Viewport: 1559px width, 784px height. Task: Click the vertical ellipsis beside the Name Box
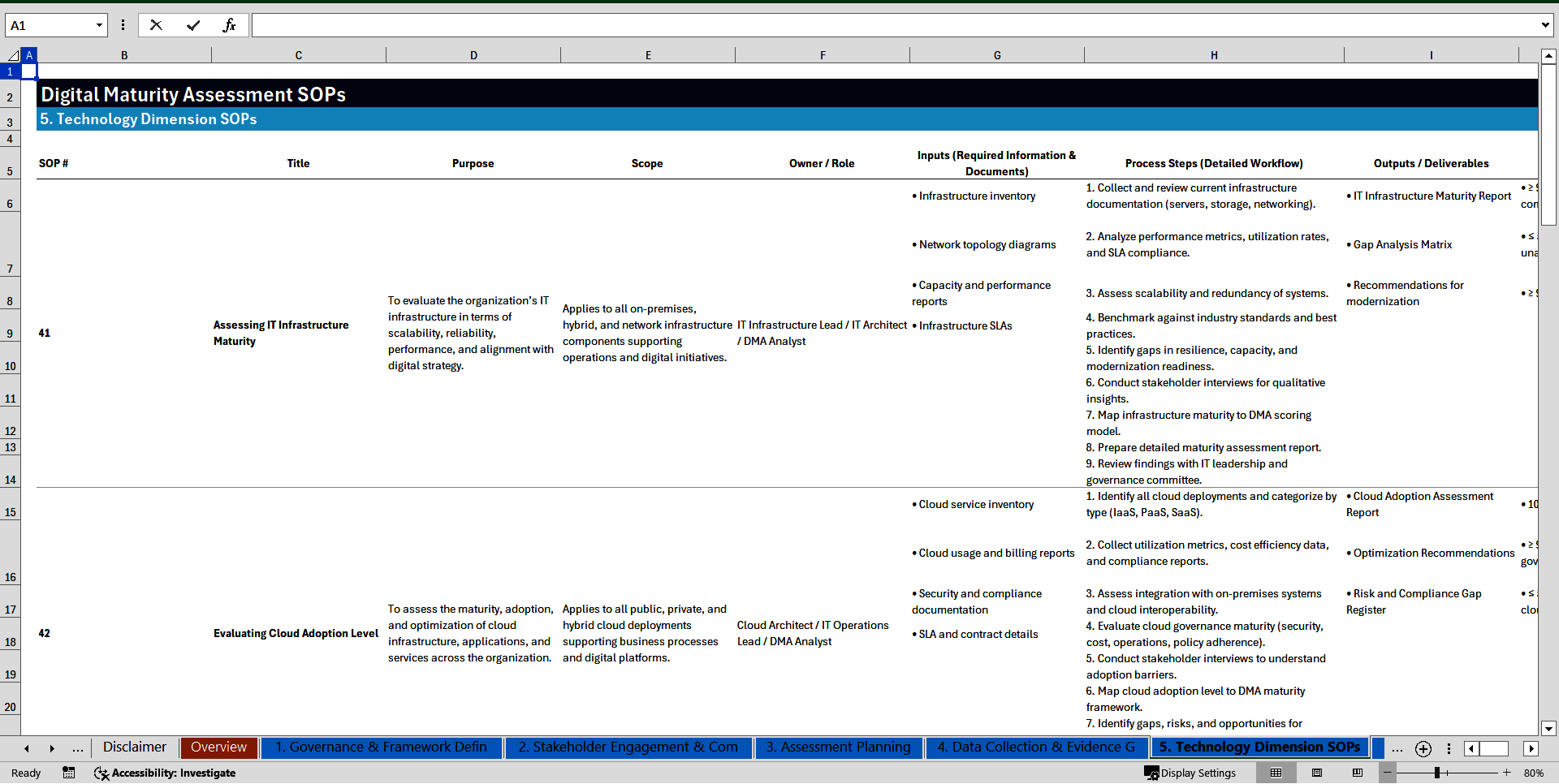[x=123, y=25]
